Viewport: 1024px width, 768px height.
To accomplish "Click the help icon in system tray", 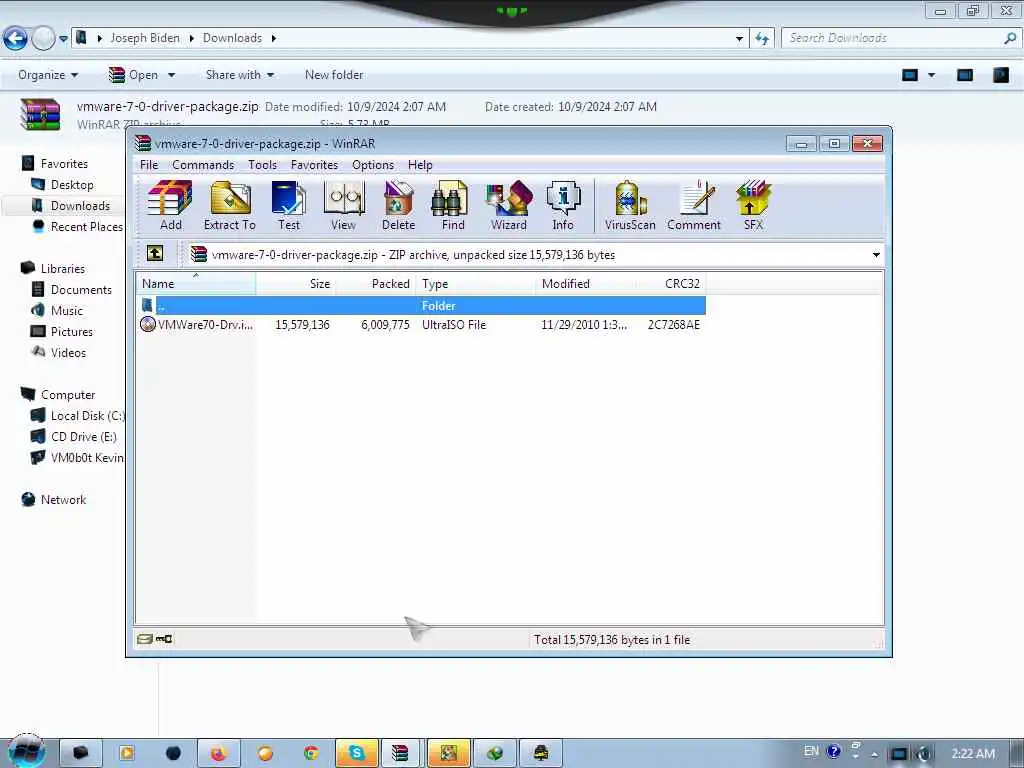I will click(x=833, y=751).
